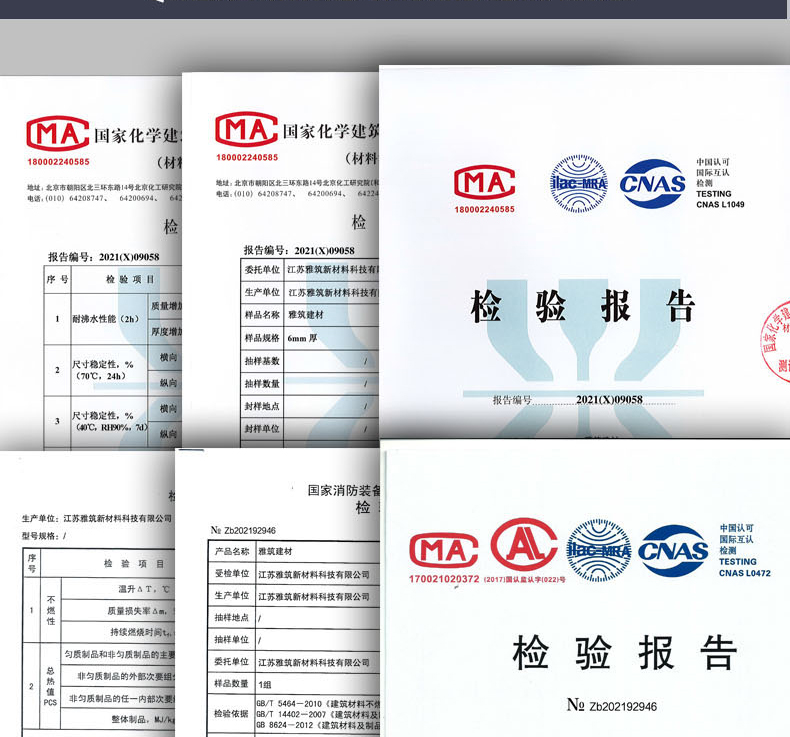Click the 样品数量 cell
Viewport: 790px width, 737px height.
coord(232,683)
